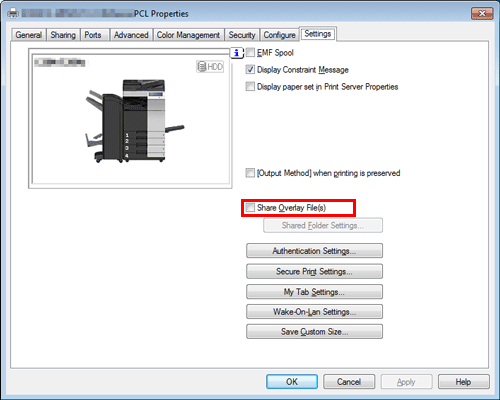Switch to the General tab
500x400 pixels.
point(29,35)
